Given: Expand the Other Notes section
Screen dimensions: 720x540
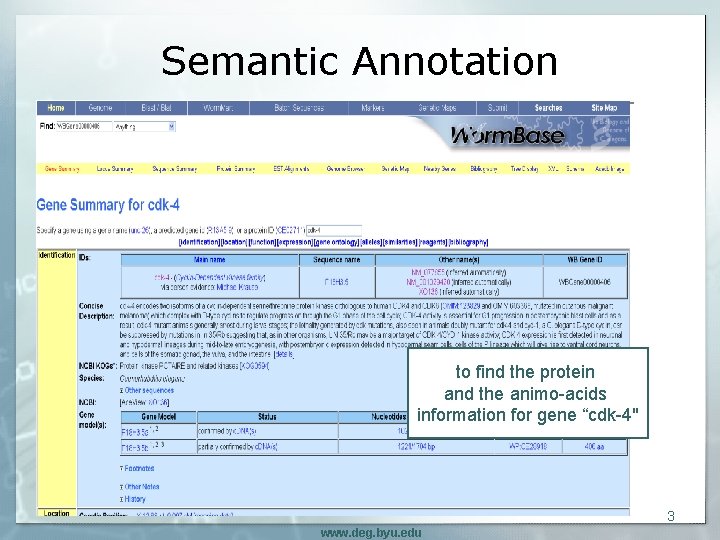Looking at the screenshot, I should coord(139,487).
